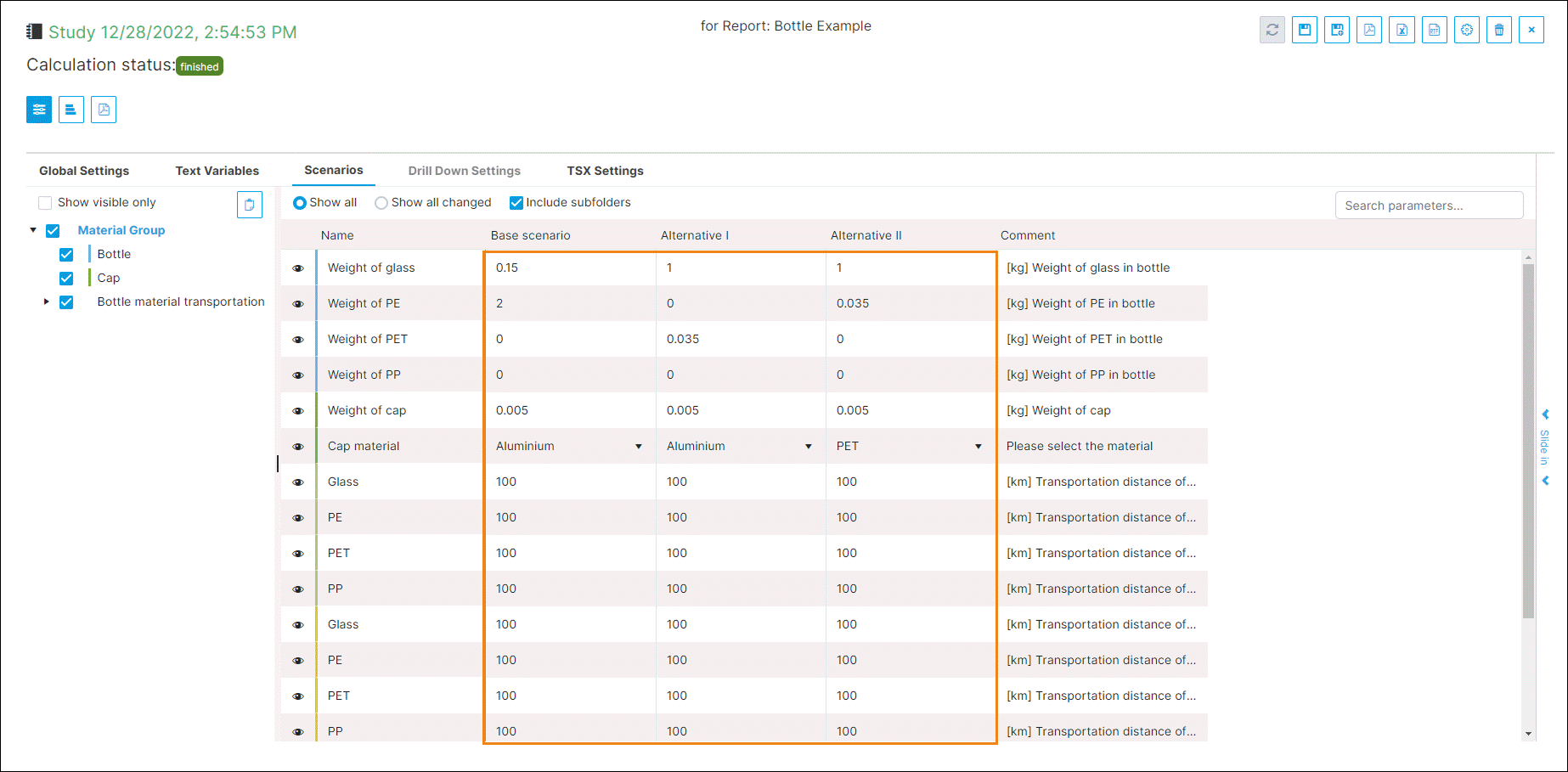Click the refresh calculation icon
The width and height of the screenshot is (1568, 772).
point(1272,30)
